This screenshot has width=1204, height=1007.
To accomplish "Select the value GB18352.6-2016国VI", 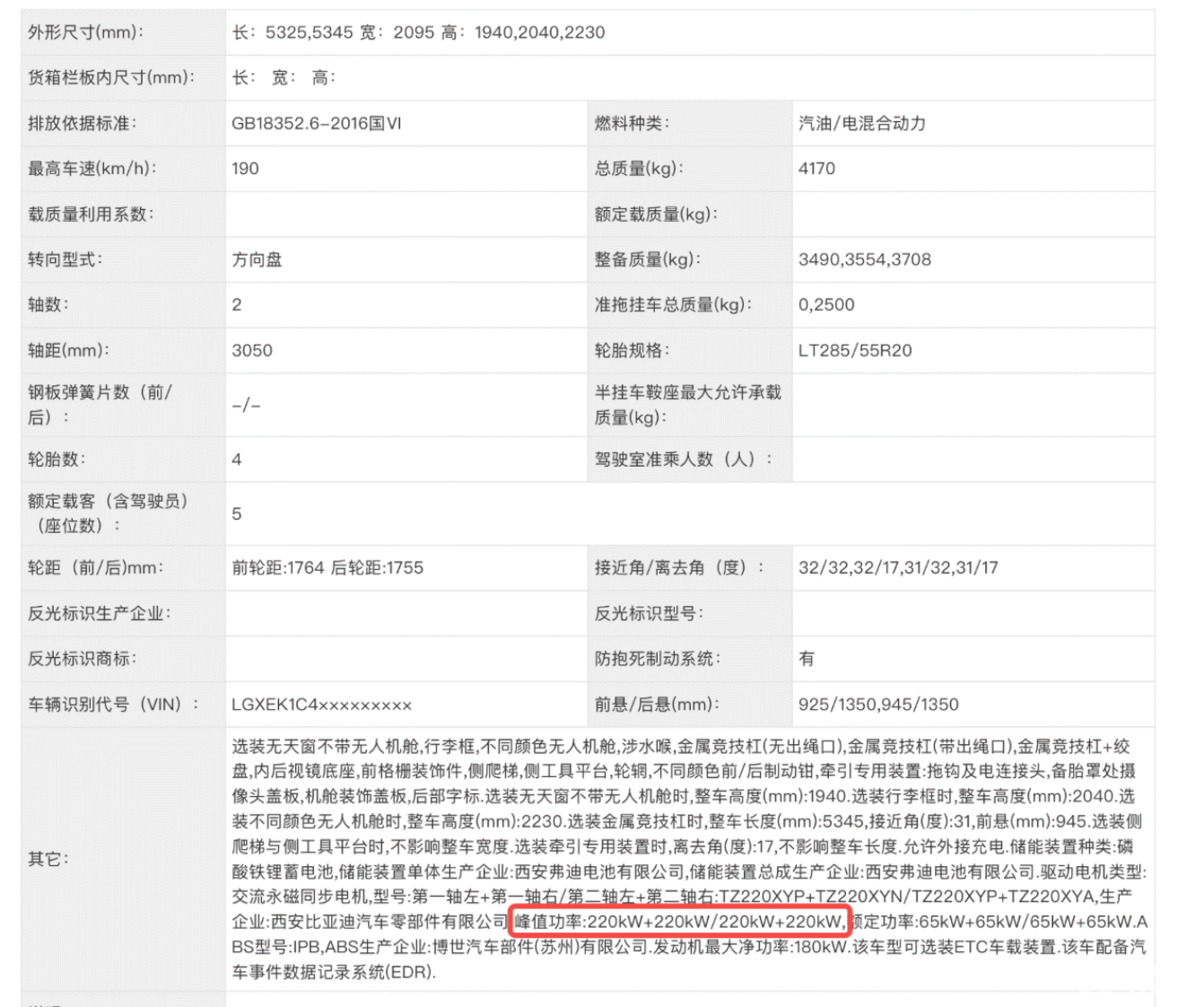I will coord(317,123).
